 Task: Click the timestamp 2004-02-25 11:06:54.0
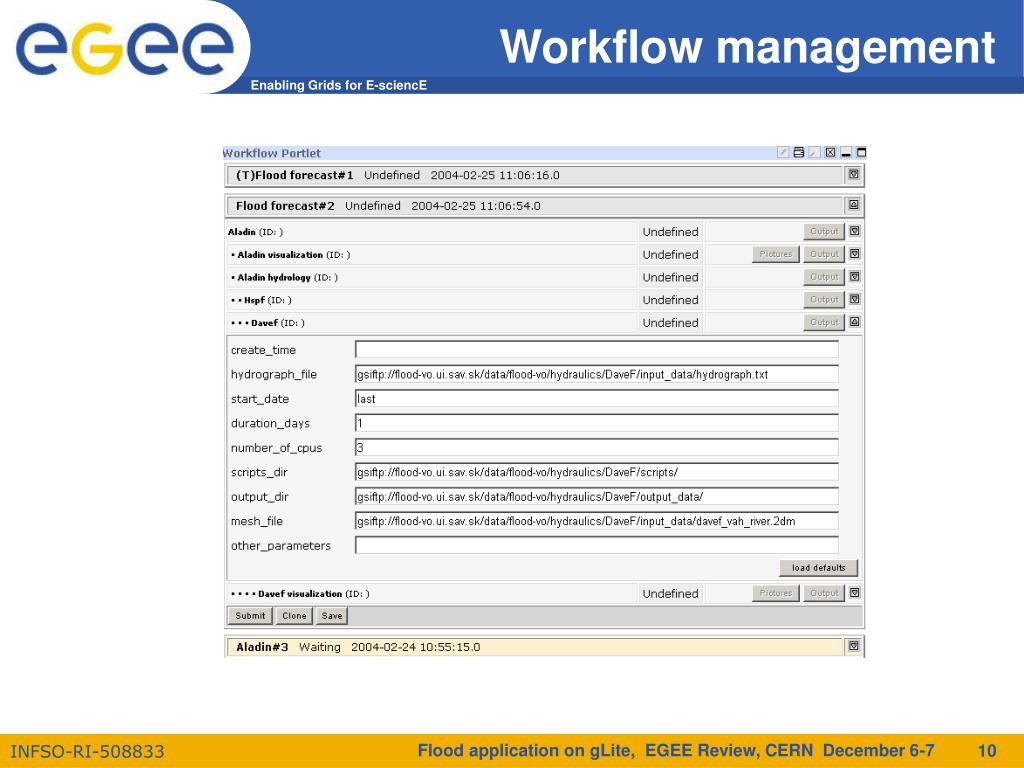[x=475, y=206]
